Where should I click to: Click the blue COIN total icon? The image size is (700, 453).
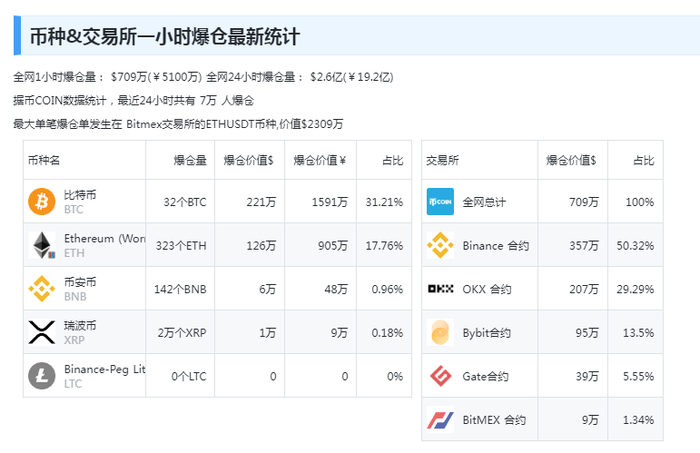pyautogui.click(x=440, y=202)
